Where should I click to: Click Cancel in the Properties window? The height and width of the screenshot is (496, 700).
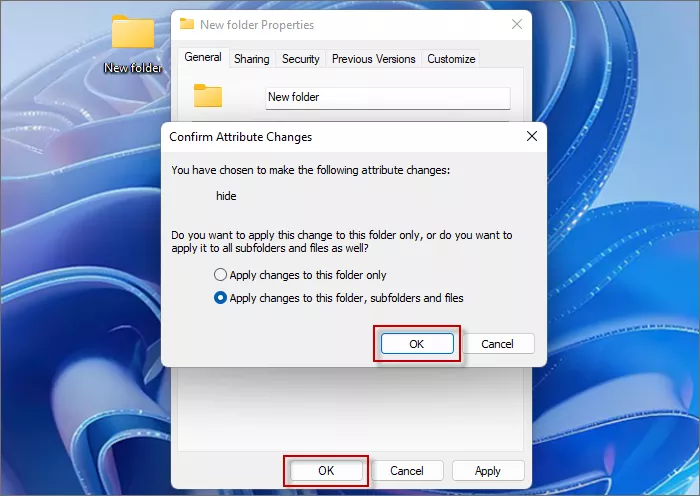(x=407, y=471)
